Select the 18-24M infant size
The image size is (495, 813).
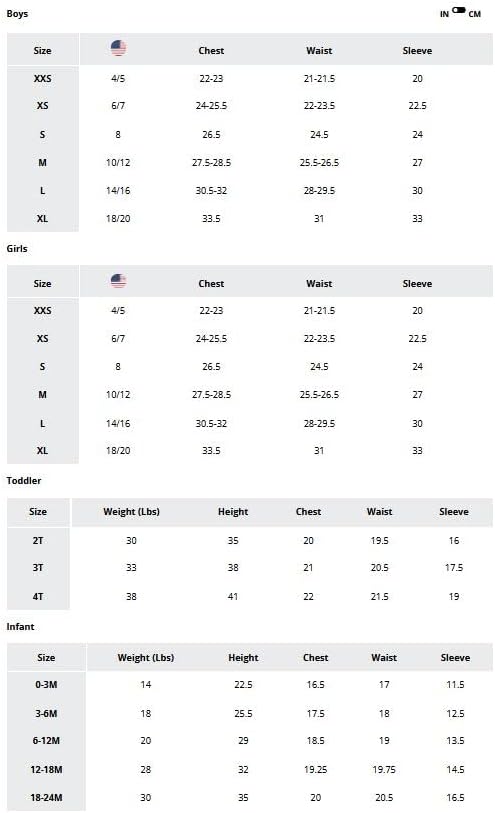click(x=46, y=798)
